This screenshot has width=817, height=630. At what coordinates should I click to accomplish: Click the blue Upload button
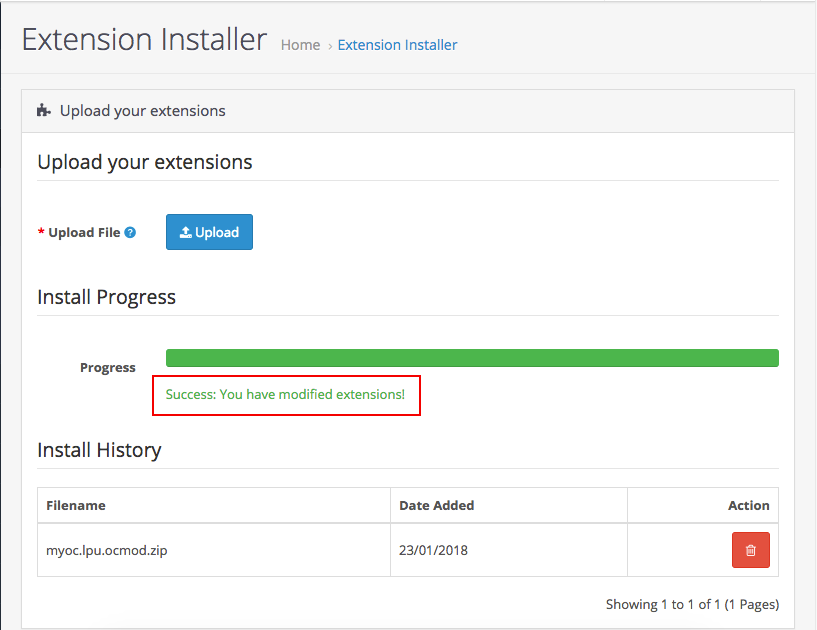click(209, 232)
